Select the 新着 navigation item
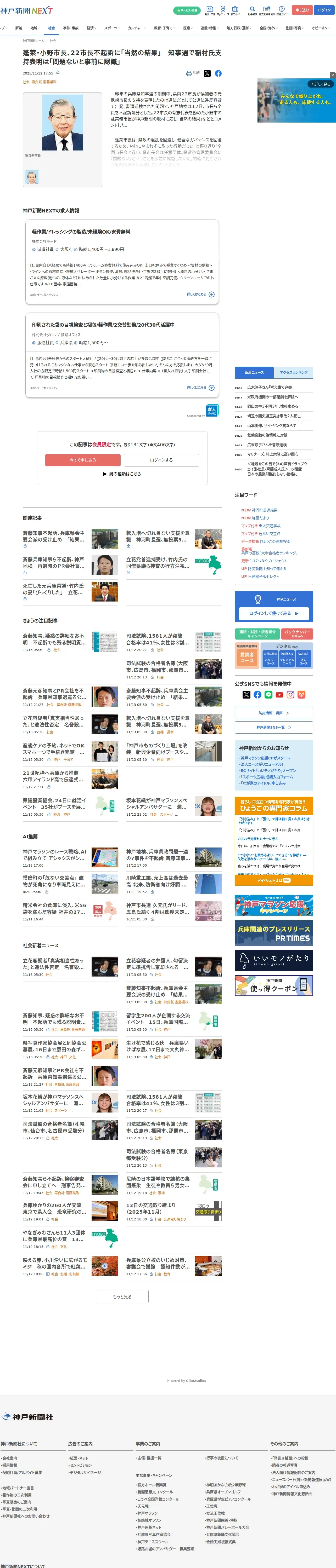Screen dimensions: 336x1568 18,28
